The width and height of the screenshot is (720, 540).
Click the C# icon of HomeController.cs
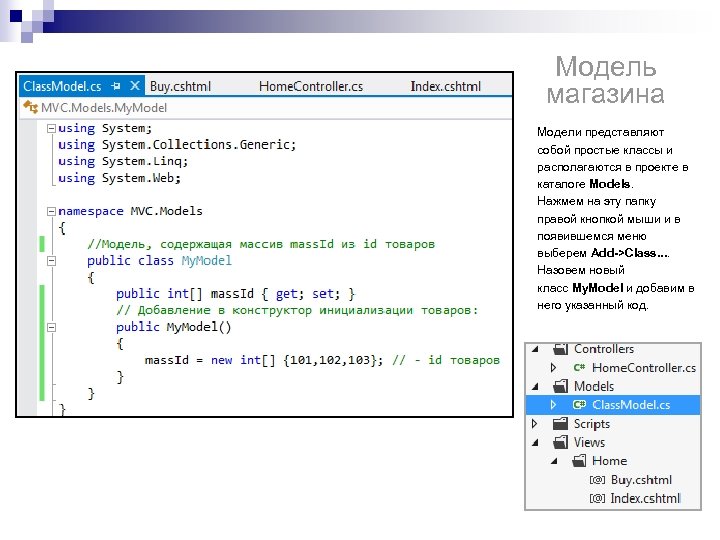point(579,367)
